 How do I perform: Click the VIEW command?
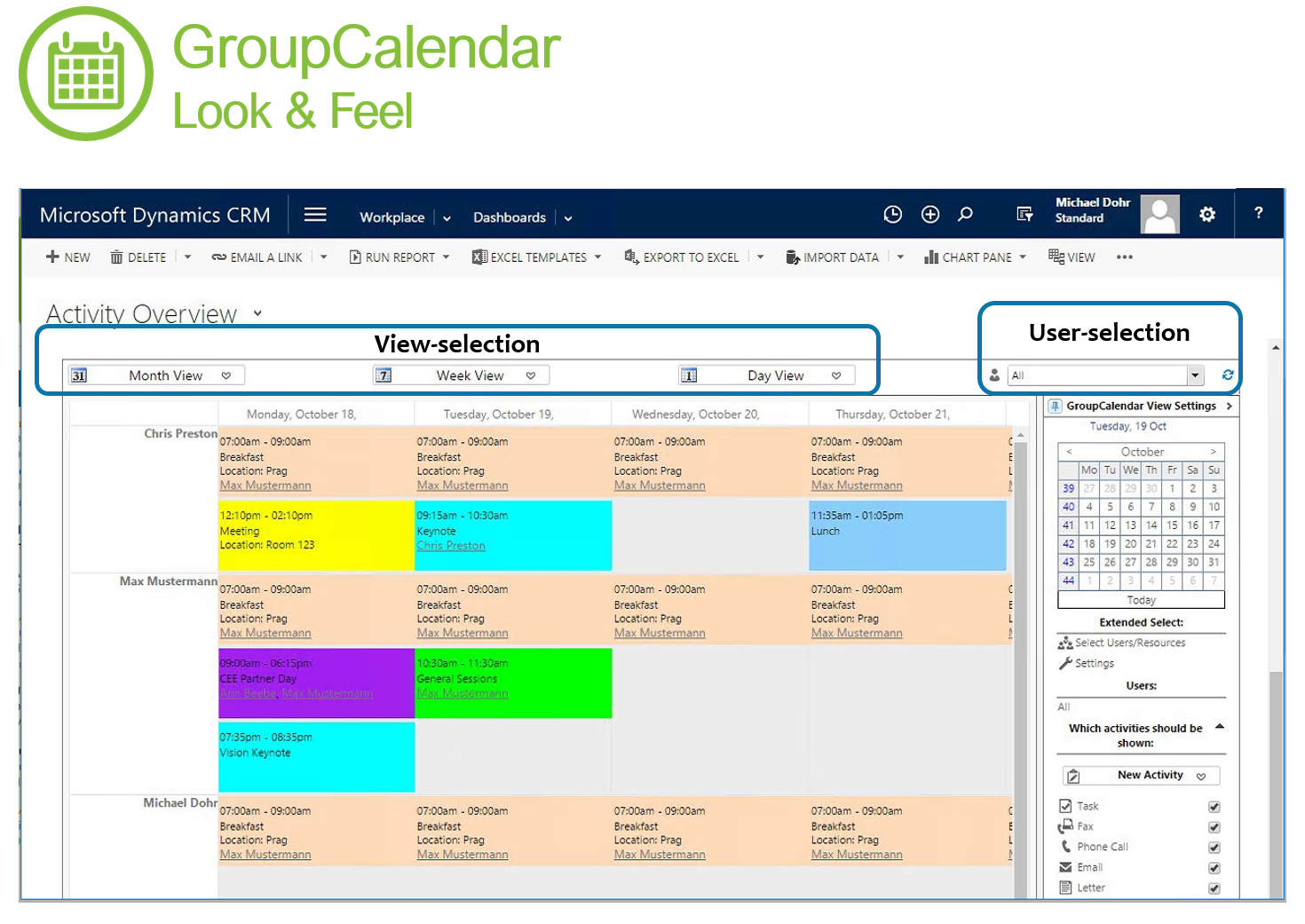(x=1072, y=257)
